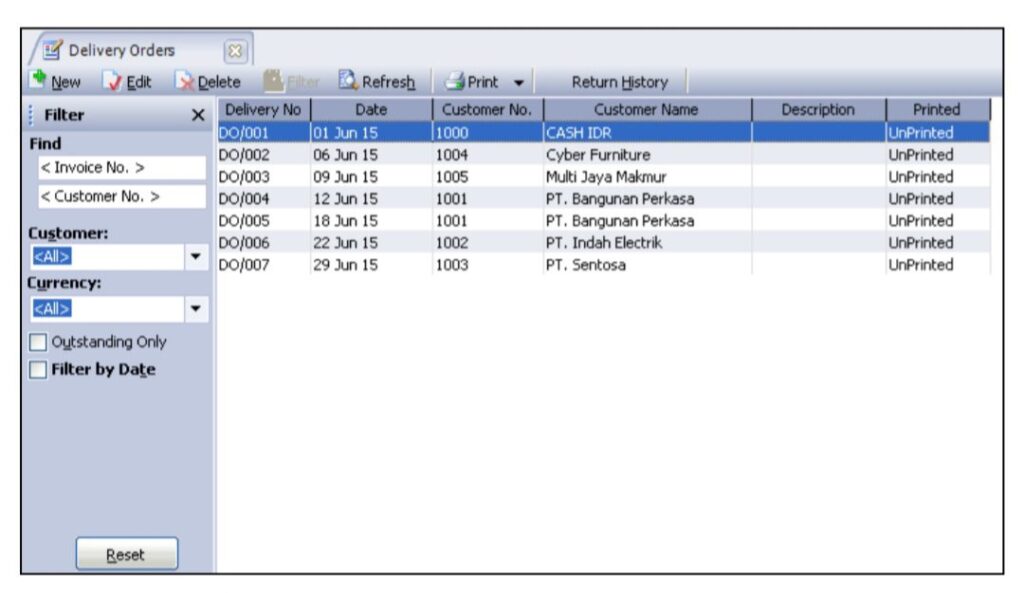The height and width of the screenshot is (593, 1024).
Task: Click the Refresh toolbar icon
Action: [348, 80]
